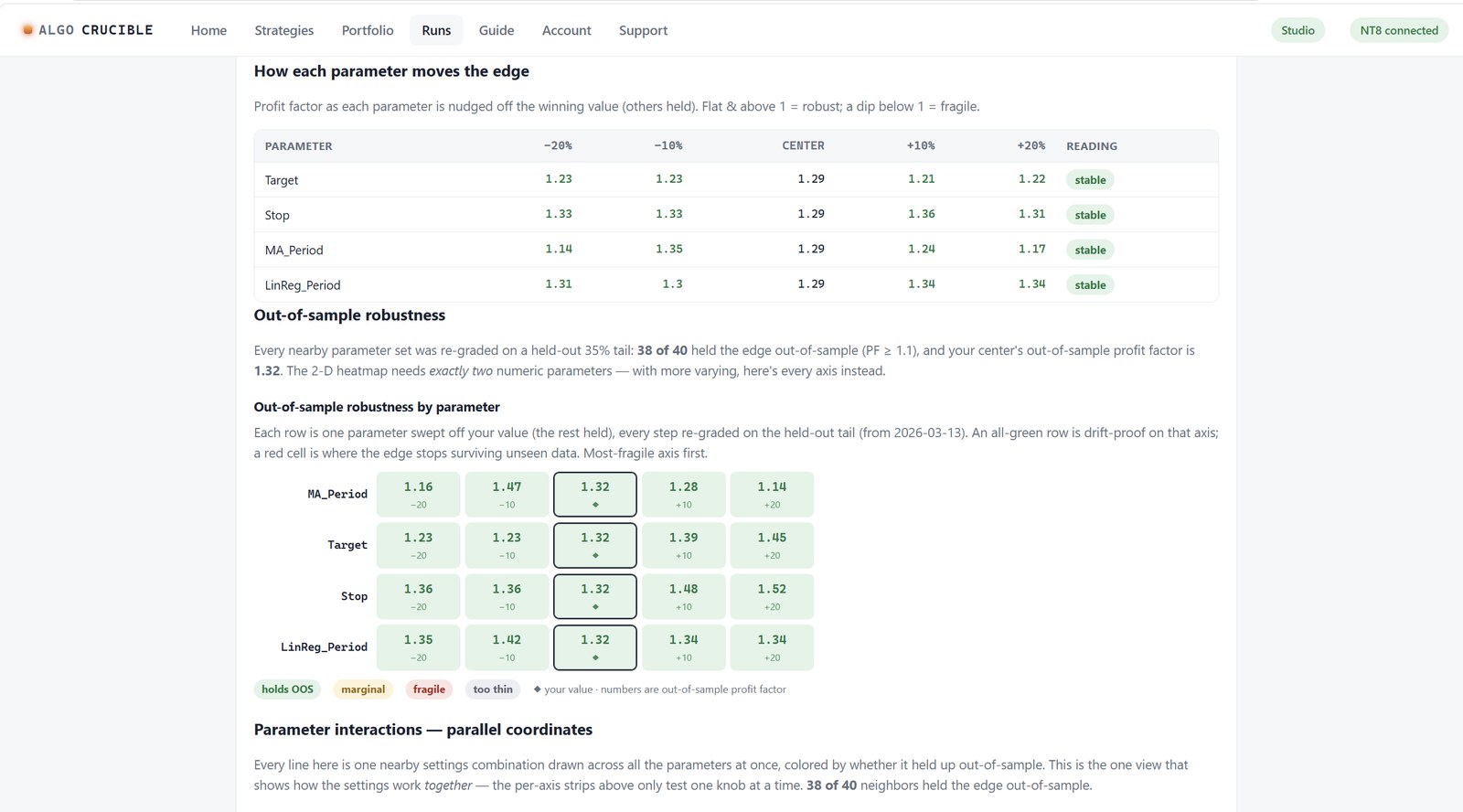1463x812 pixels.
Task: Click MA_Period center heatmap cell 1.32
Action: 595,495
